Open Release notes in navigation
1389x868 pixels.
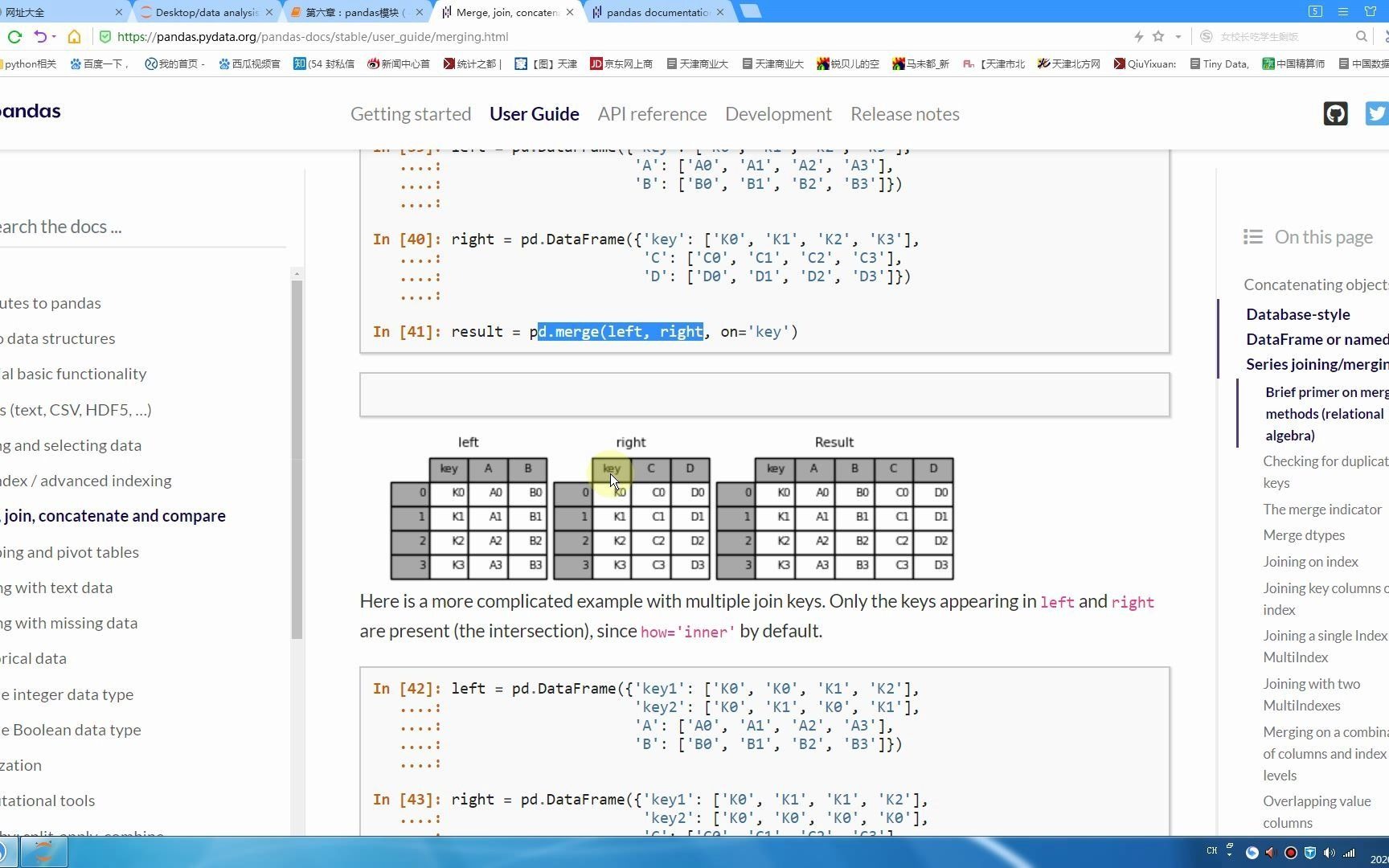tap(905, 114)
